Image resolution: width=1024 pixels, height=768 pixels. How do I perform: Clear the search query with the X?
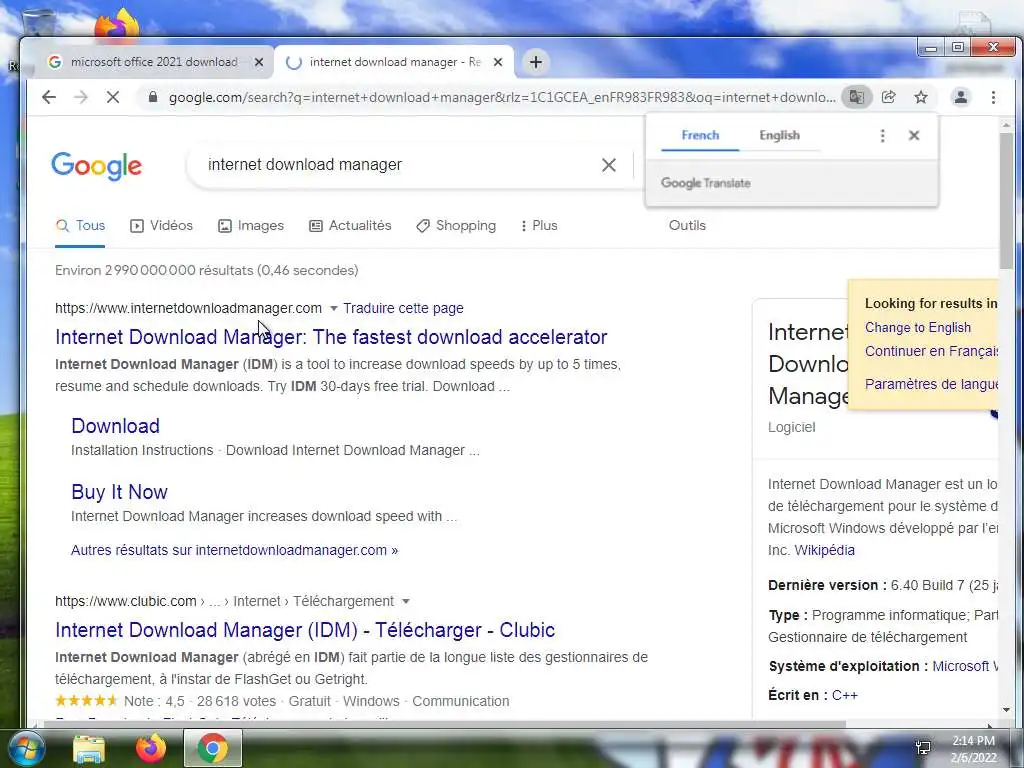pyautogui.click(x=609, y=165)
